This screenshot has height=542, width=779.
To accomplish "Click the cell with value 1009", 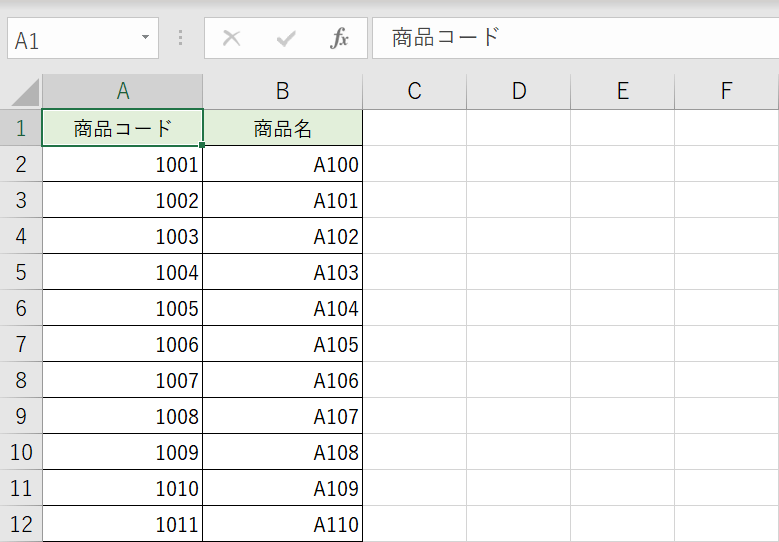I will 123,452.
